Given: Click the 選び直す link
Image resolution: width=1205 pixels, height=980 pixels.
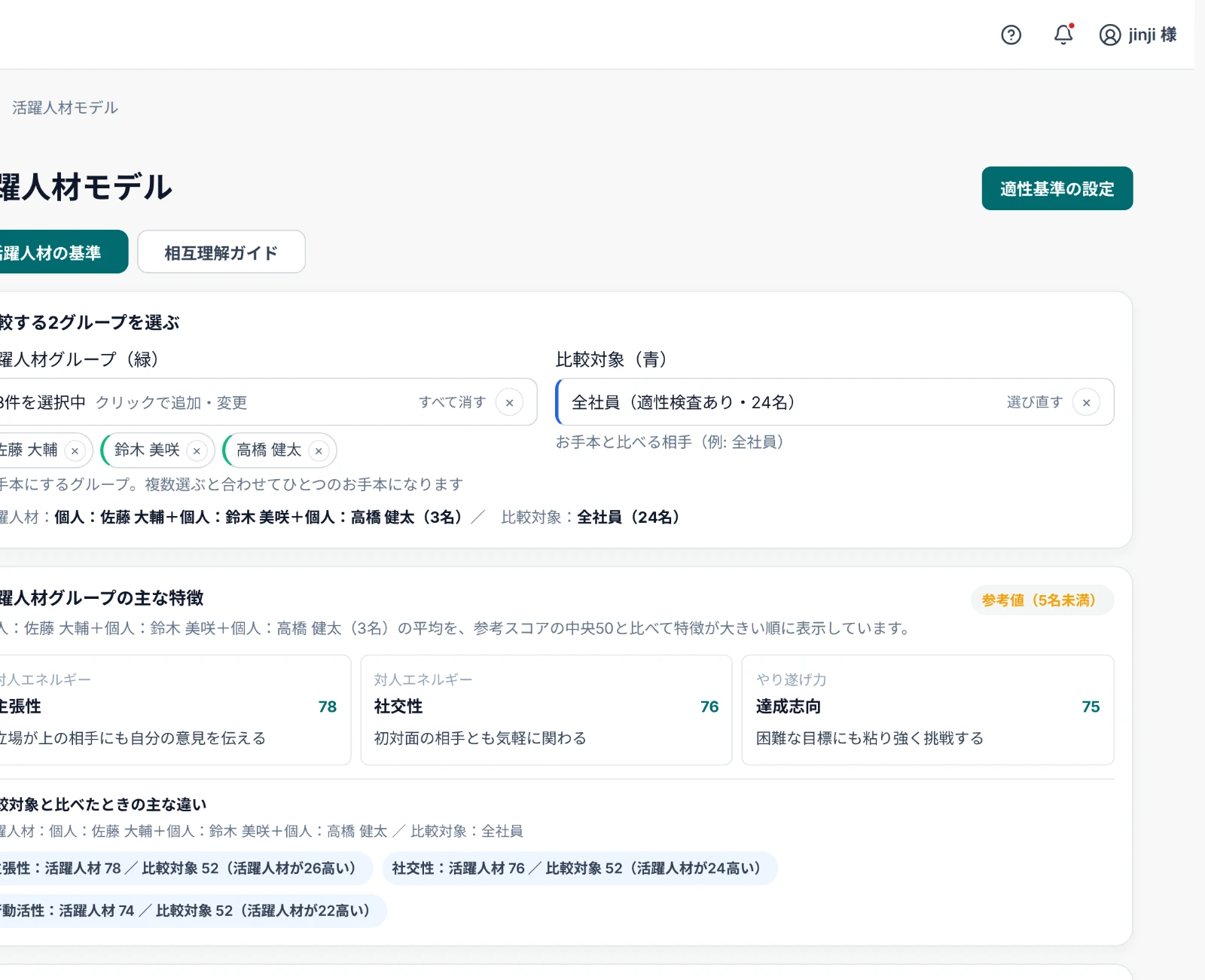Looking at the screenshot, I should pyautogui.click(x=1035, y=402).
